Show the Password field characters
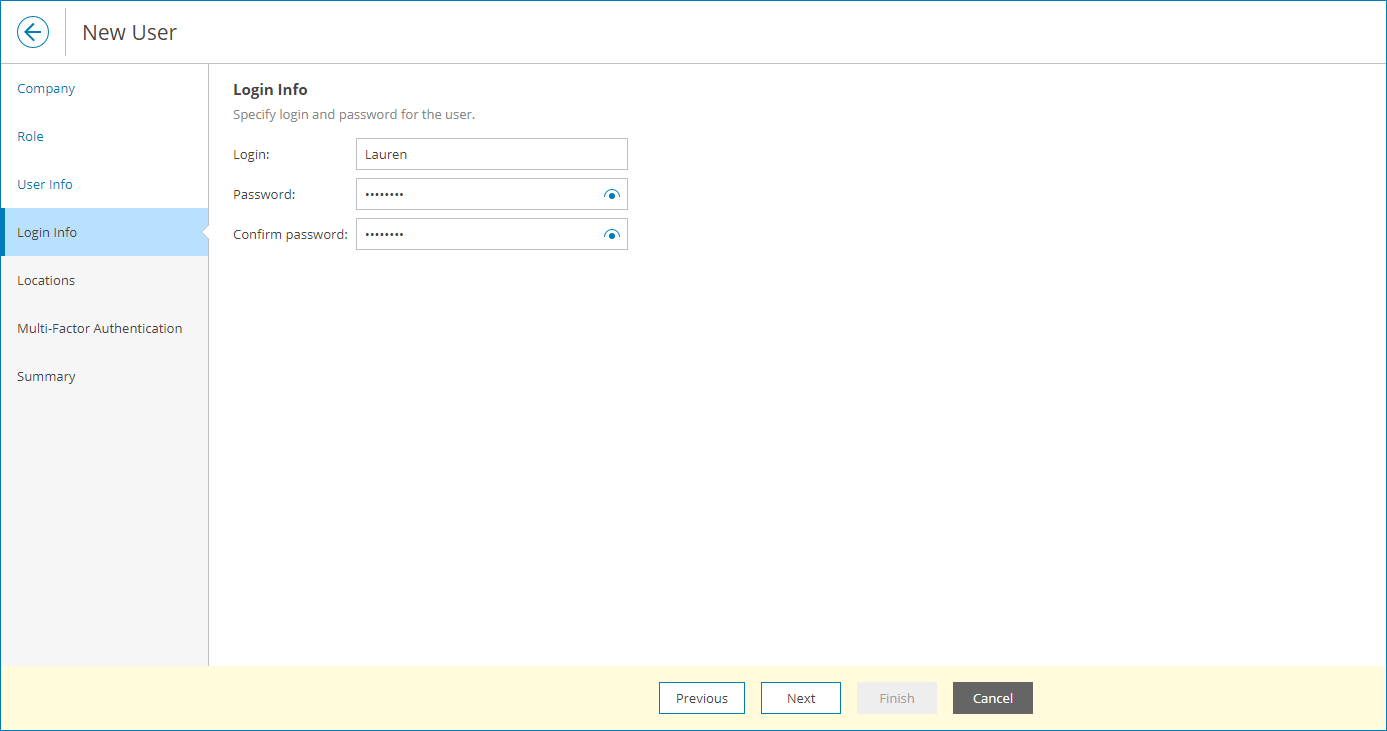Viewport: 1387px width, 731px height. pyautogui.click(x=612, y=195)
